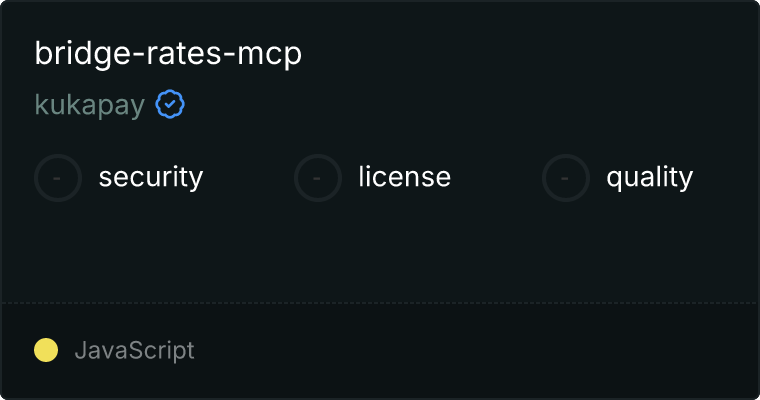Click the dash inside the security circle
This screenshot has height=400, width=760.
tap(57, 178)
